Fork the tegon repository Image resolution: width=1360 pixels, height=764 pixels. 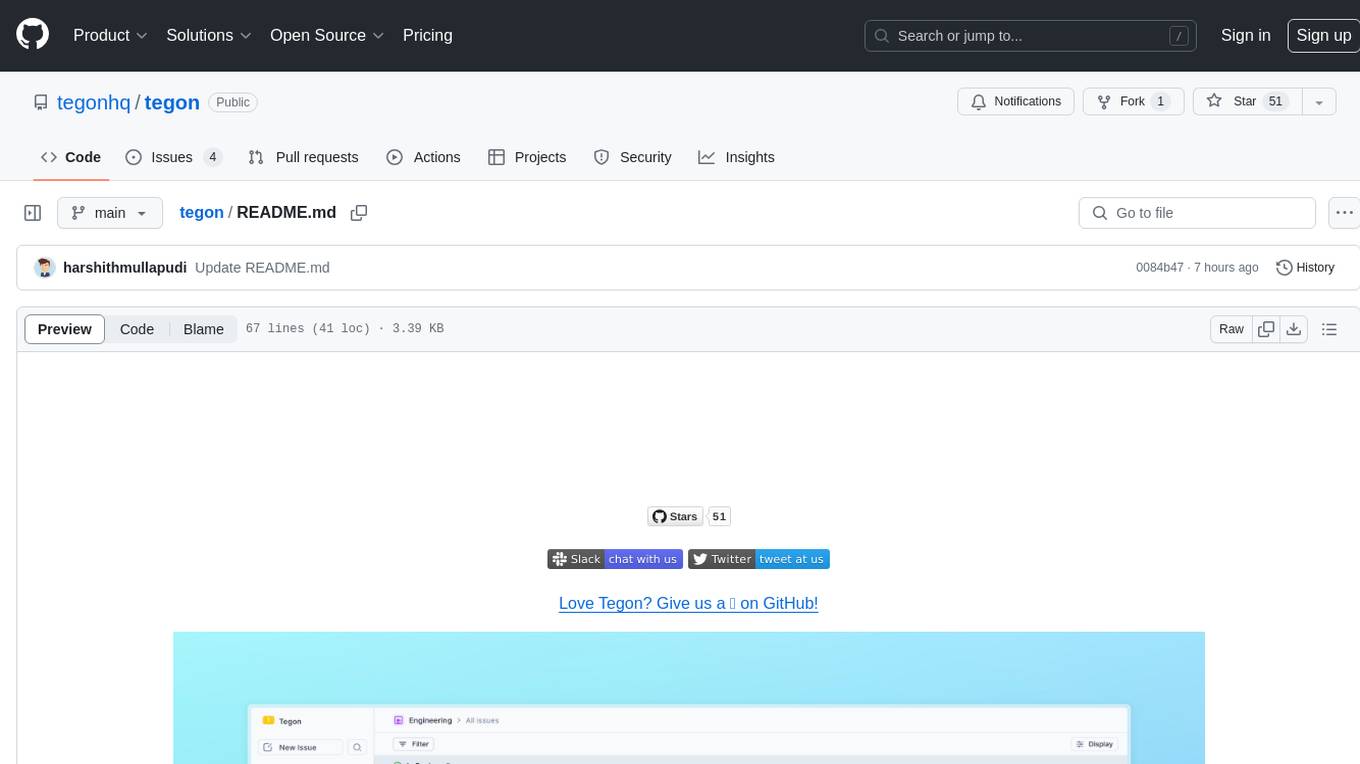point(1134,102)
